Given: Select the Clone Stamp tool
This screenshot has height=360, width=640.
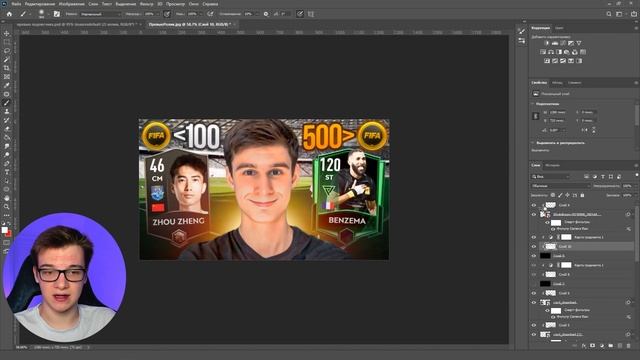Looking at the screenshot, I should (7, 111).
